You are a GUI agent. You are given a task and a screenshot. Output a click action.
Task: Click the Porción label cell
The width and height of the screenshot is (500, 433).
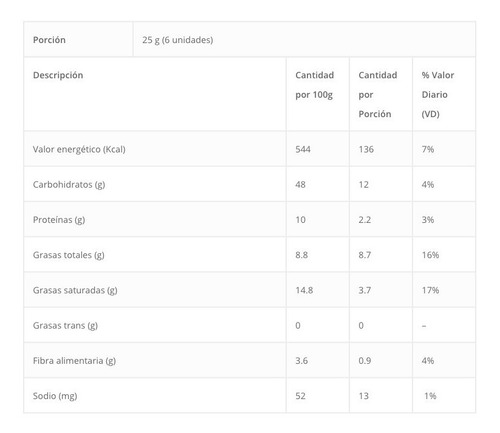(78, 39)
